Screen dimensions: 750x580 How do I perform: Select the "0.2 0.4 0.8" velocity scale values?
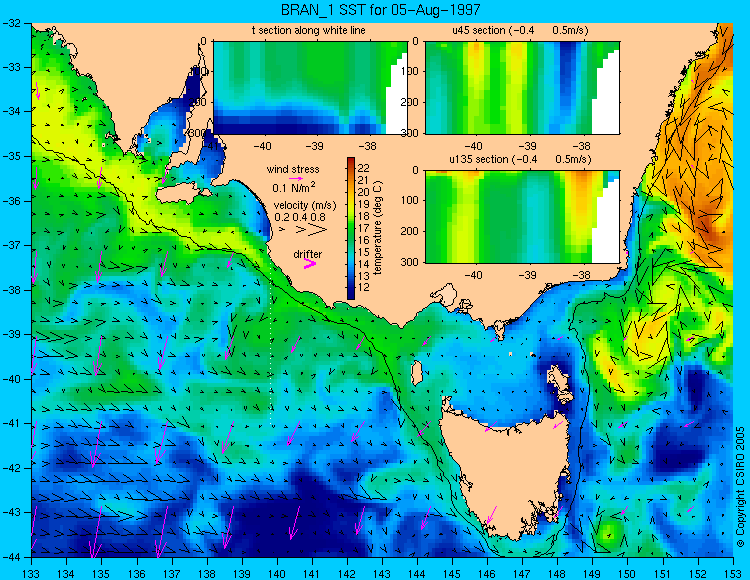[x=300, y=217]
